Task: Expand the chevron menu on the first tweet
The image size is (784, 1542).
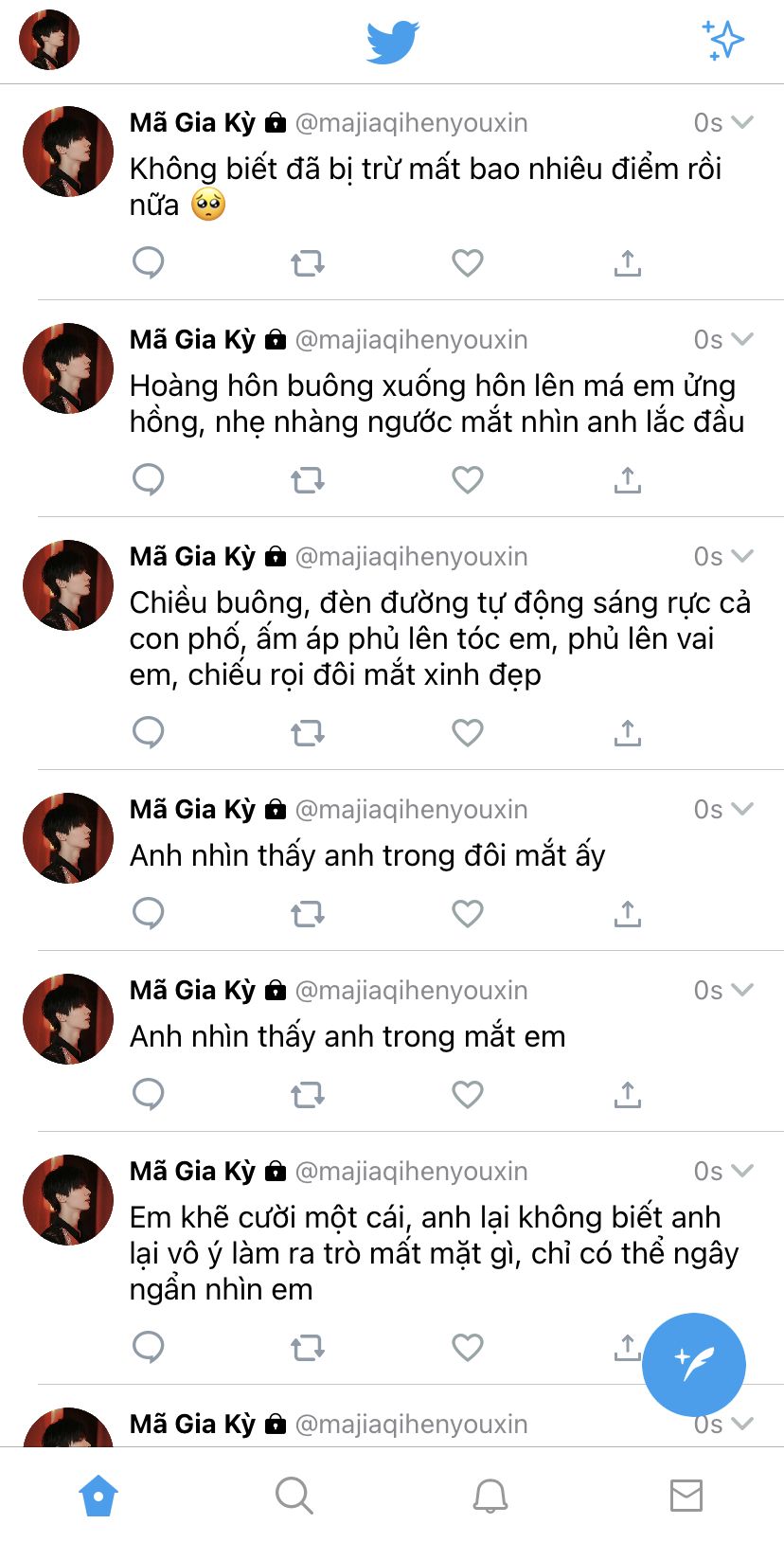Action: [x=743, y=122]
